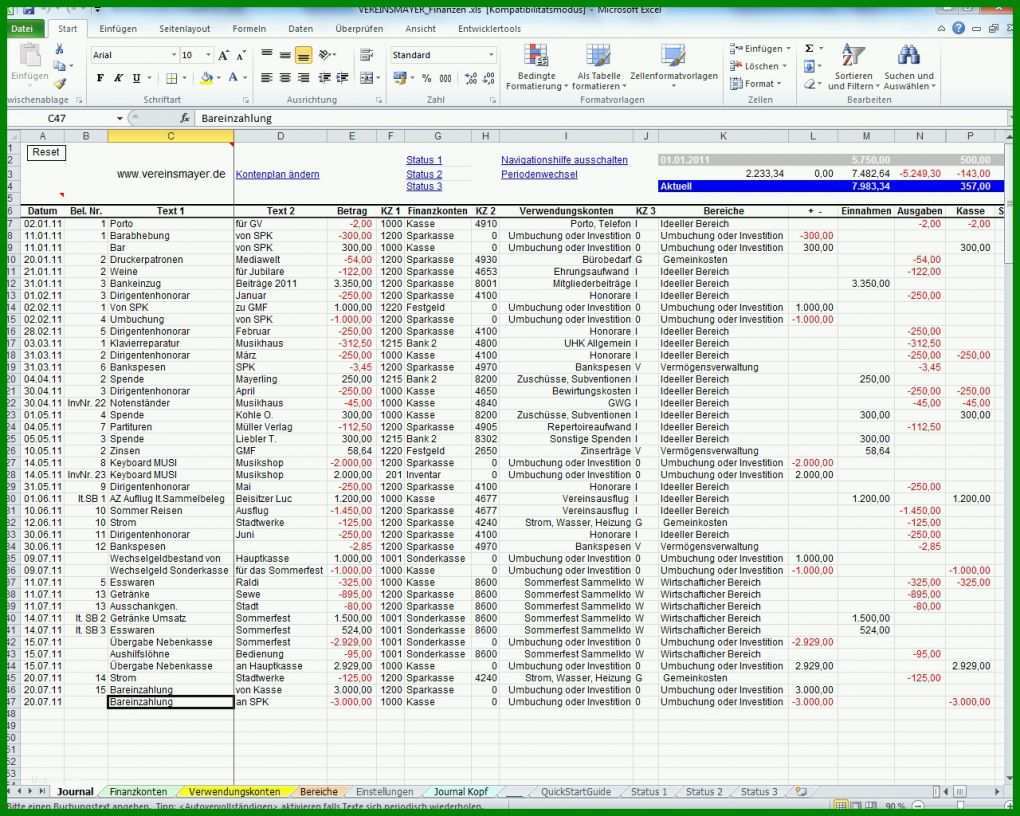The height and width of the screenshot is (816, 1020).
Task: Click the increase decimal places icon
Action: (471, 78)
